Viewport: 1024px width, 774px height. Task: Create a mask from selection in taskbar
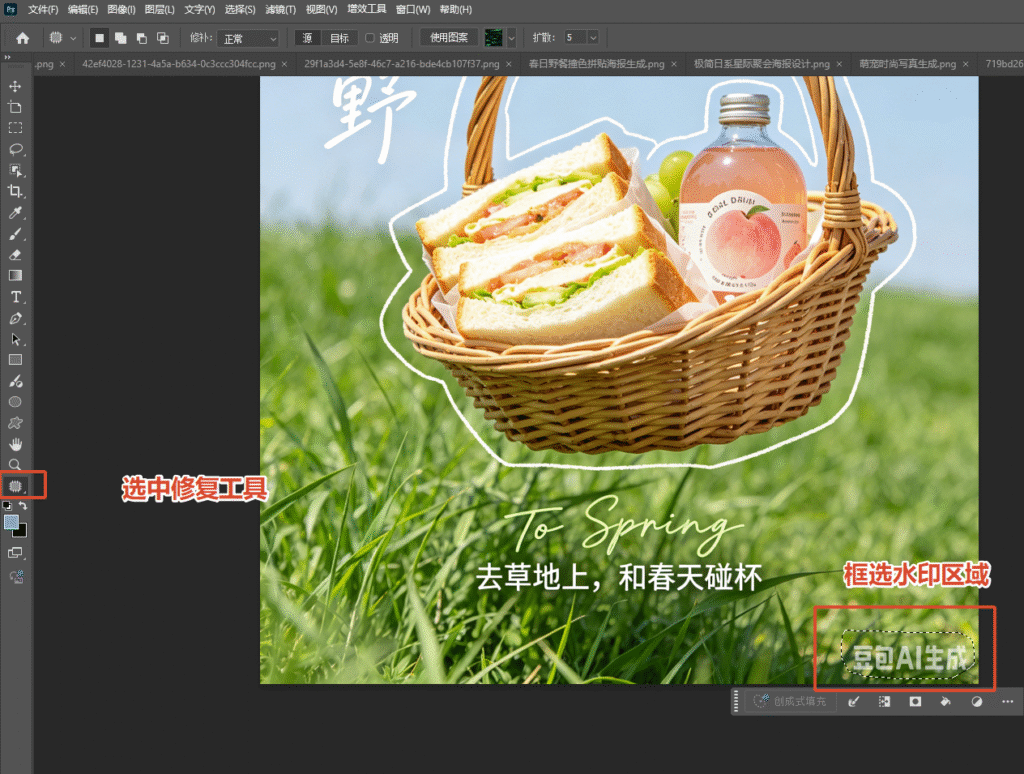[x=915, y=701]
